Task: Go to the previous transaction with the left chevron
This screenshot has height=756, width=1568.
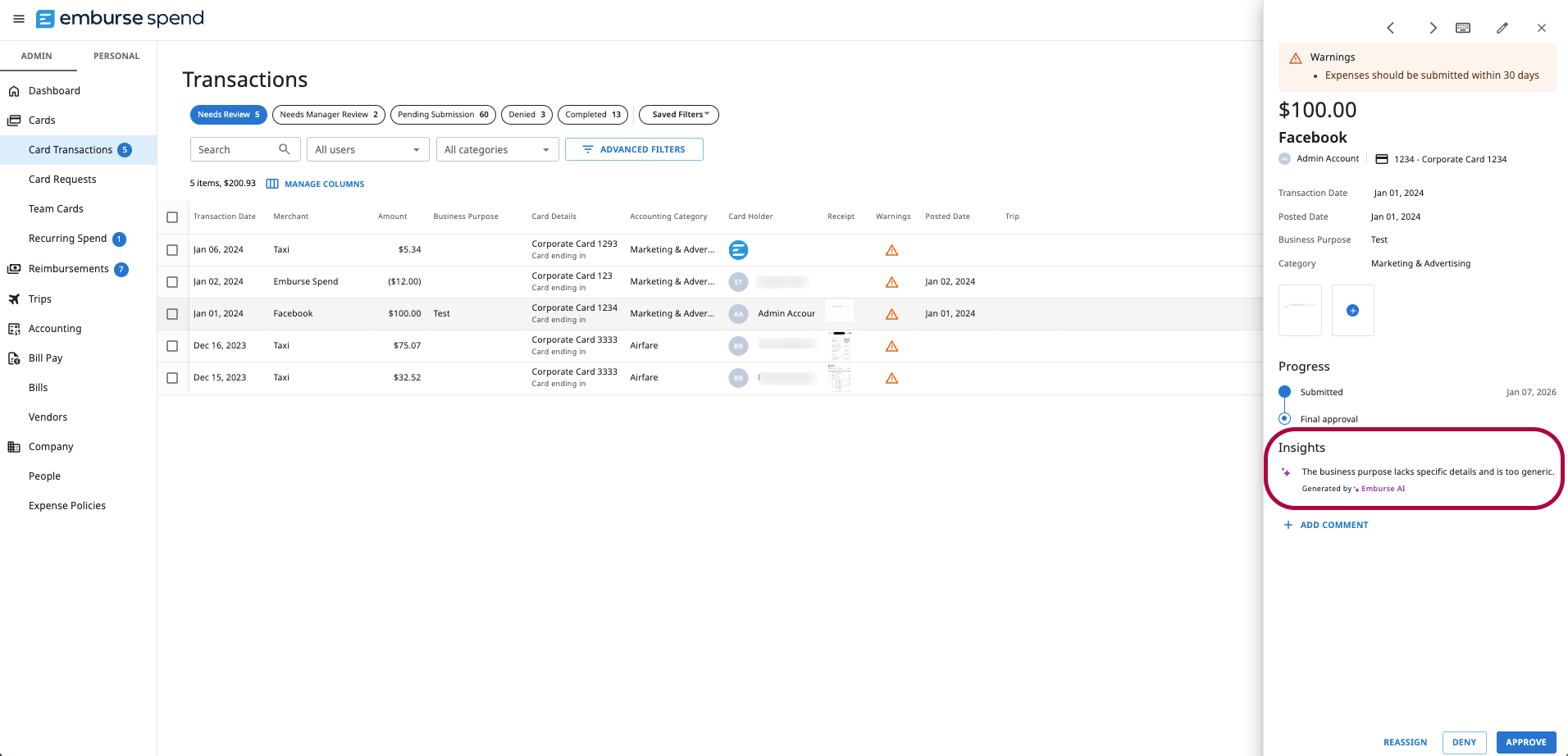Action: tap(1391, 27)
